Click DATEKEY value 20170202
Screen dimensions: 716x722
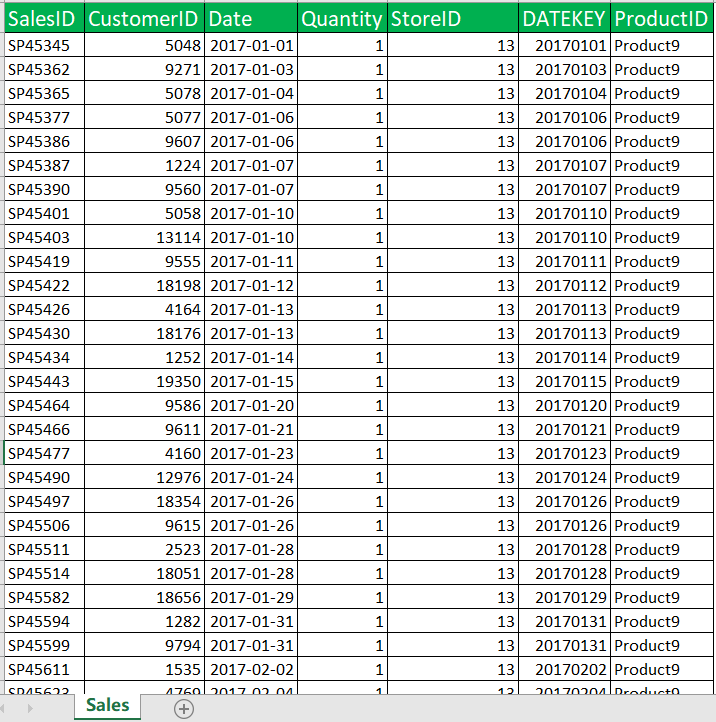point(565,669)
